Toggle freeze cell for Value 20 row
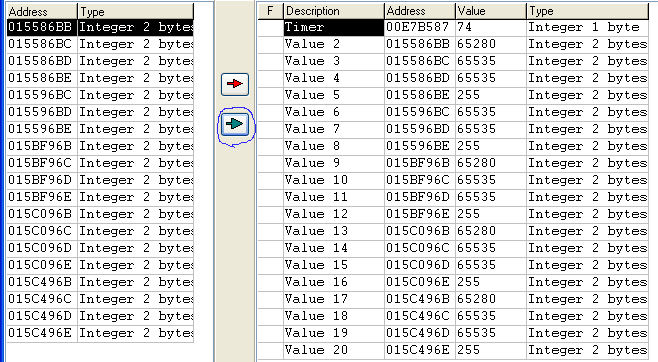658x362 pixels. point(271,350)
